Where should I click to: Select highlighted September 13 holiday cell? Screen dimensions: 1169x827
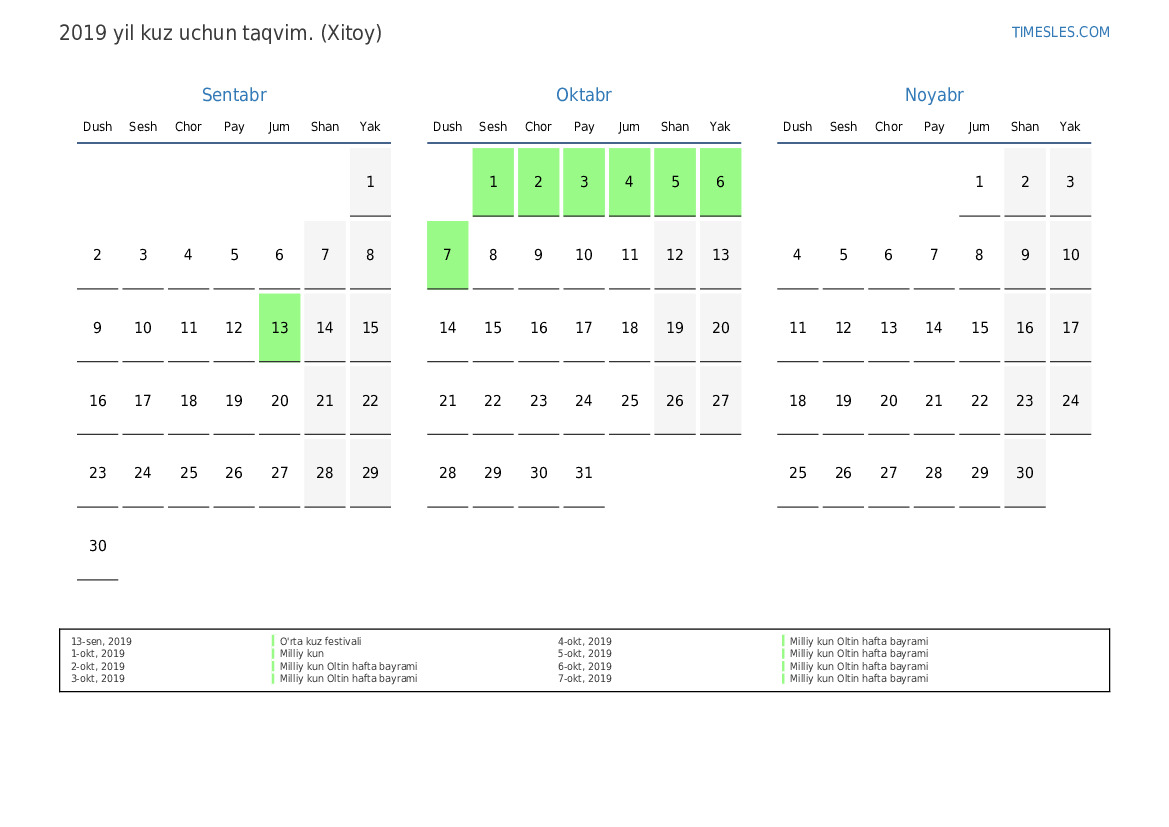click(x=280, y=327)
